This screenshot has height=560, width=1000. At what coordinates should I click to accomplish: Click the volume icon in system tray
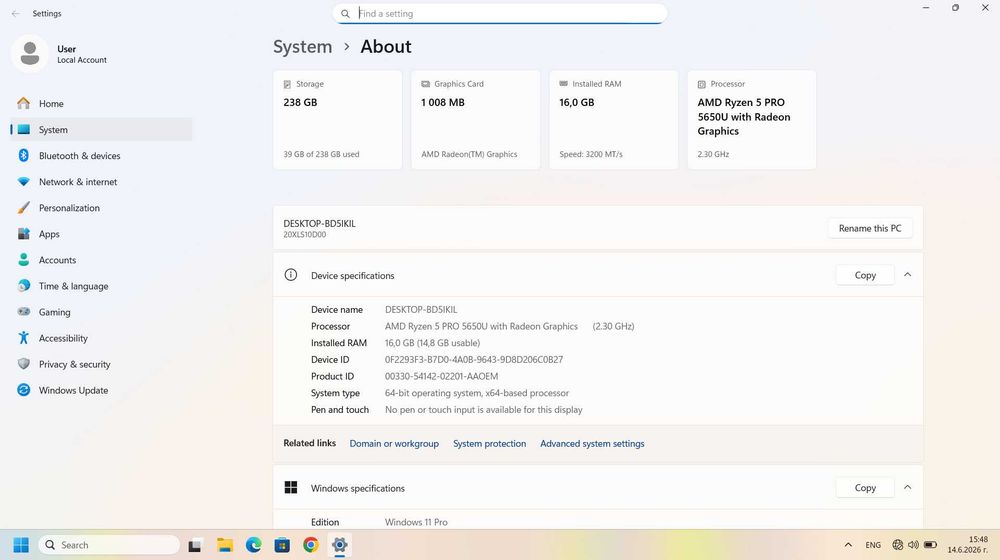coord(913,545)
